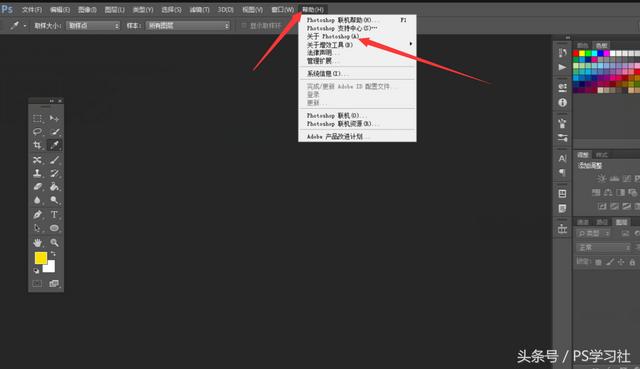
Task: Open the Brush presets panel icon
Action: coord(562,138)
